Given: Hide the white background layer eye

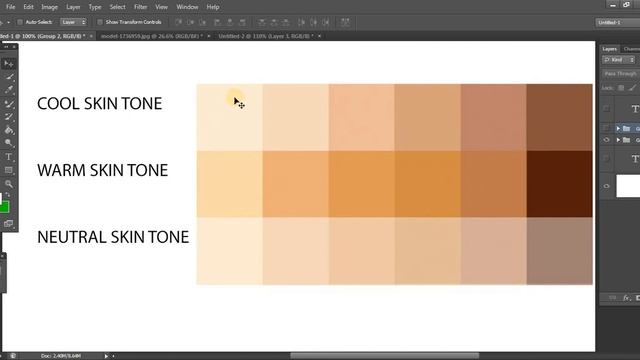Looking at the screenshot, I should [x=607, y=186].
